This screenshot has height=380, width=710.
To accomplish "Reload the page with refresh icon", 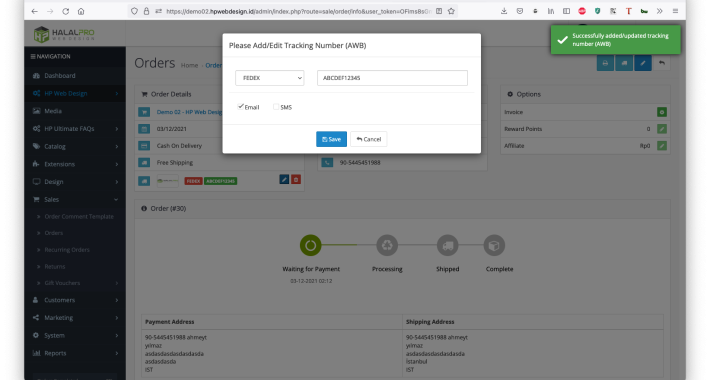I will pyautogui.click(x=66, y=11).
